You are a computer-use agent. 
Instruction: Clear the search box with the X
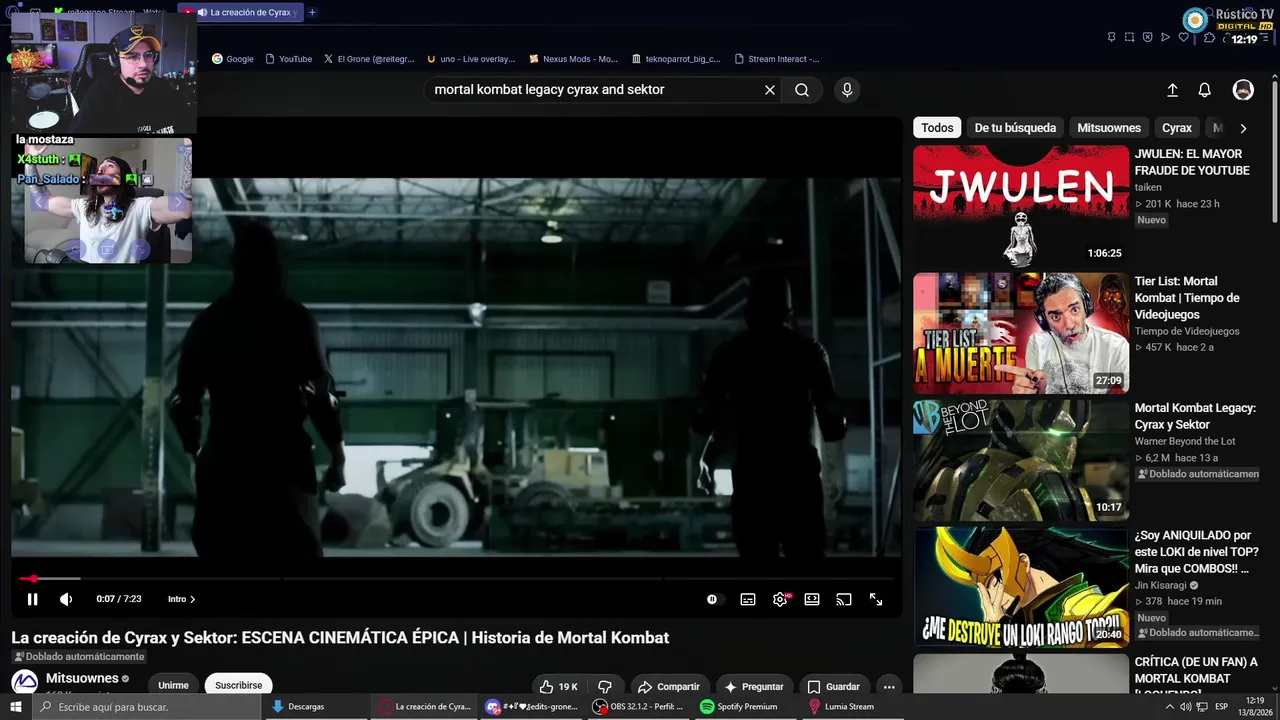770,90
